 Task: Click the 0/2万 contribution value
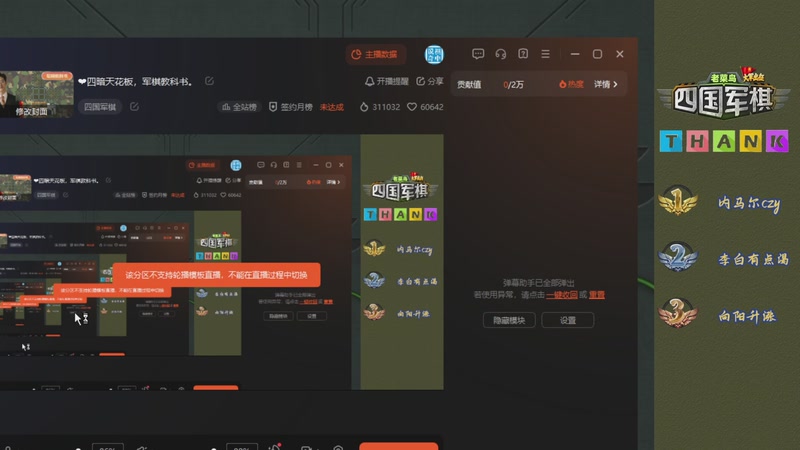click(513, 85)
